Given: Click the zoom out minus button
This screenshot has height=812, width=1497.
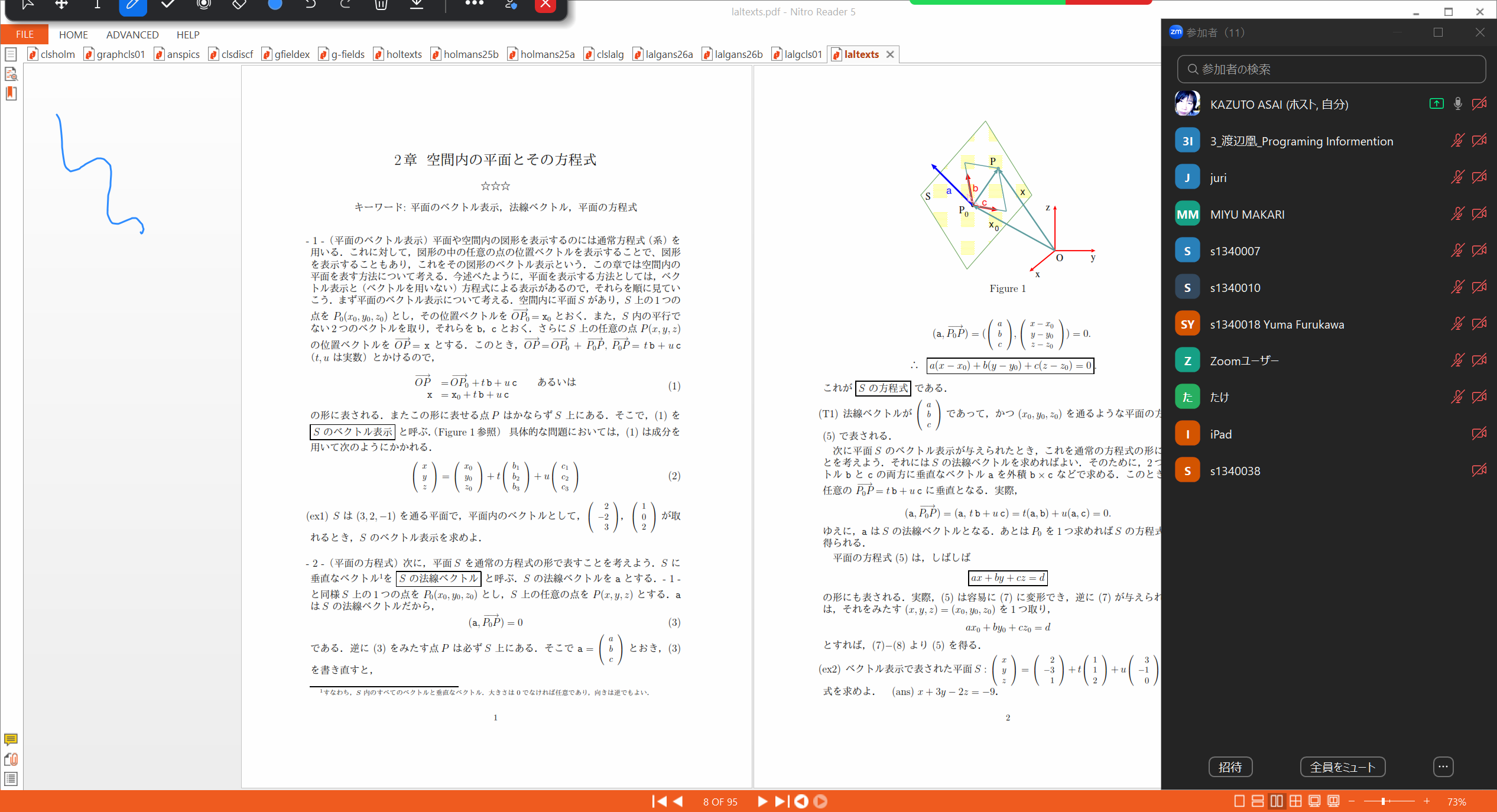Looking at the screenshot, I should (1352, 801).
